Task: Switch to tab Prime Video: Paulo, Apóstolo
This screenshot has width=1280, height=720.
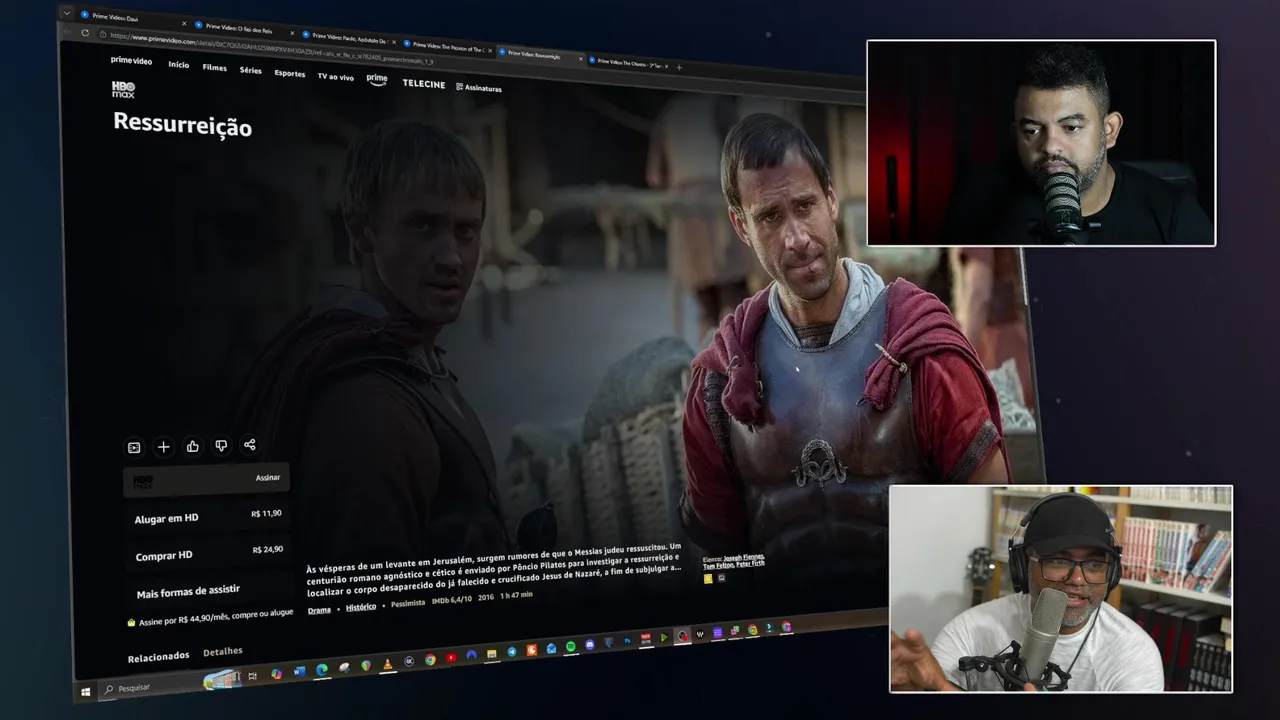Action: coord(349,38)
